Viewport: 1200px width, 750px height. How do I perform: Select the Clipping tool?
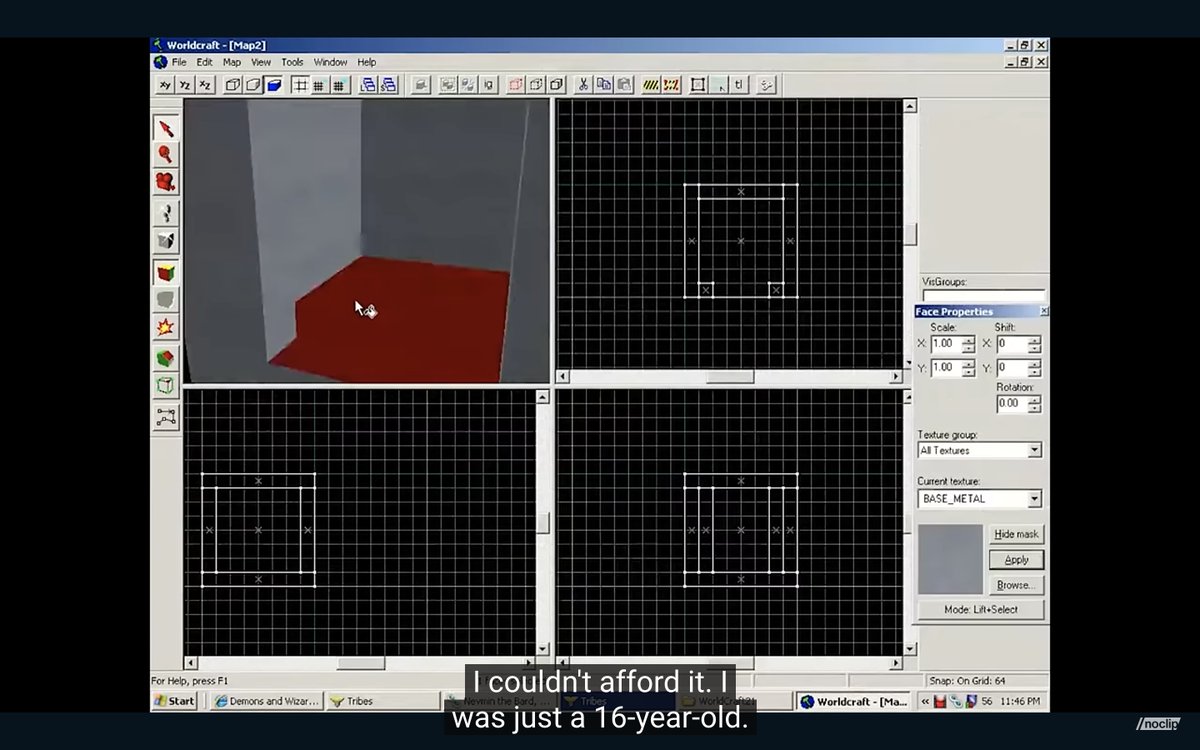point(166,357)
